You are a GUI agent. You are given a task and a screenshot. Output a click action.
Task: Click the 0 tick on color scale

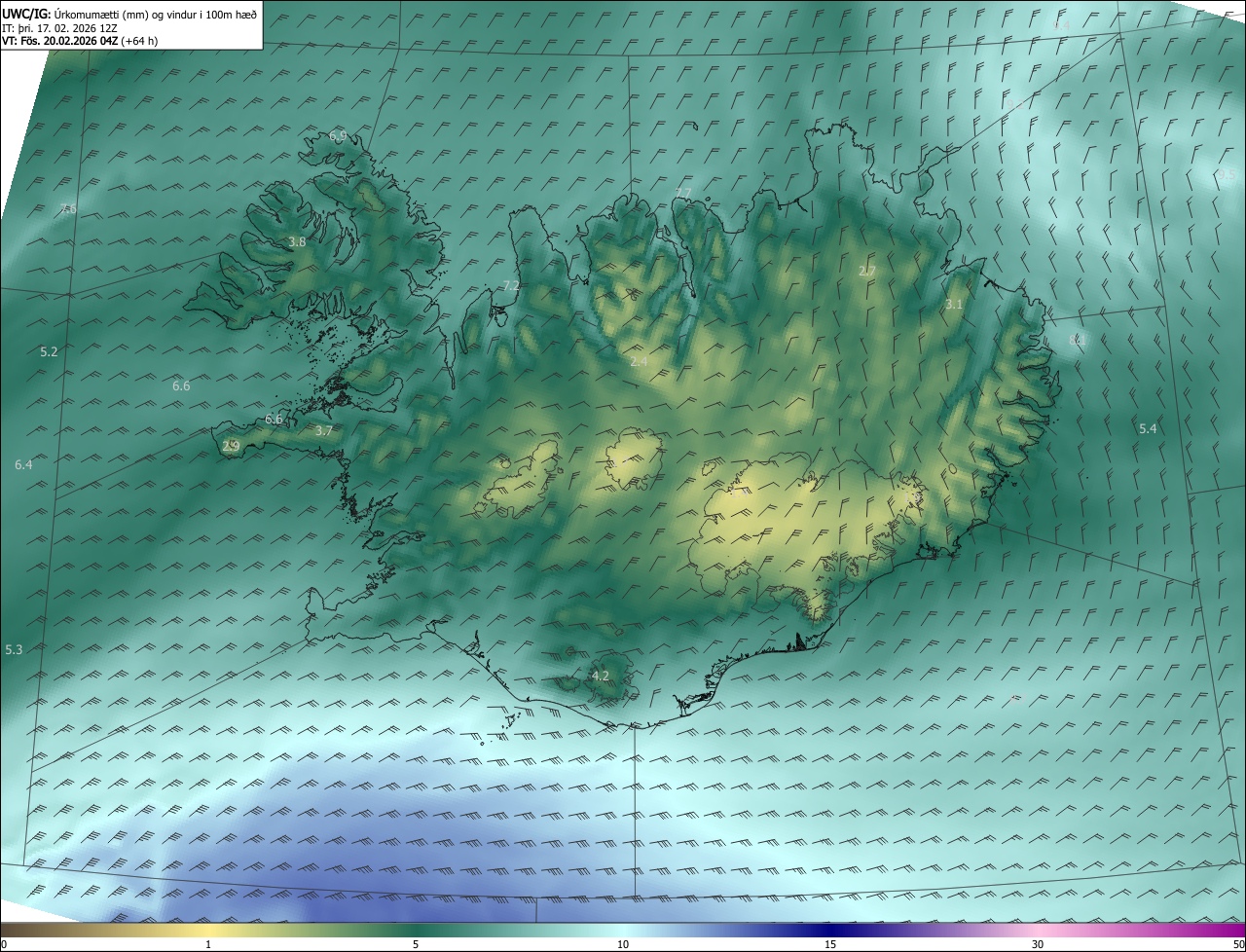[4, 945]
